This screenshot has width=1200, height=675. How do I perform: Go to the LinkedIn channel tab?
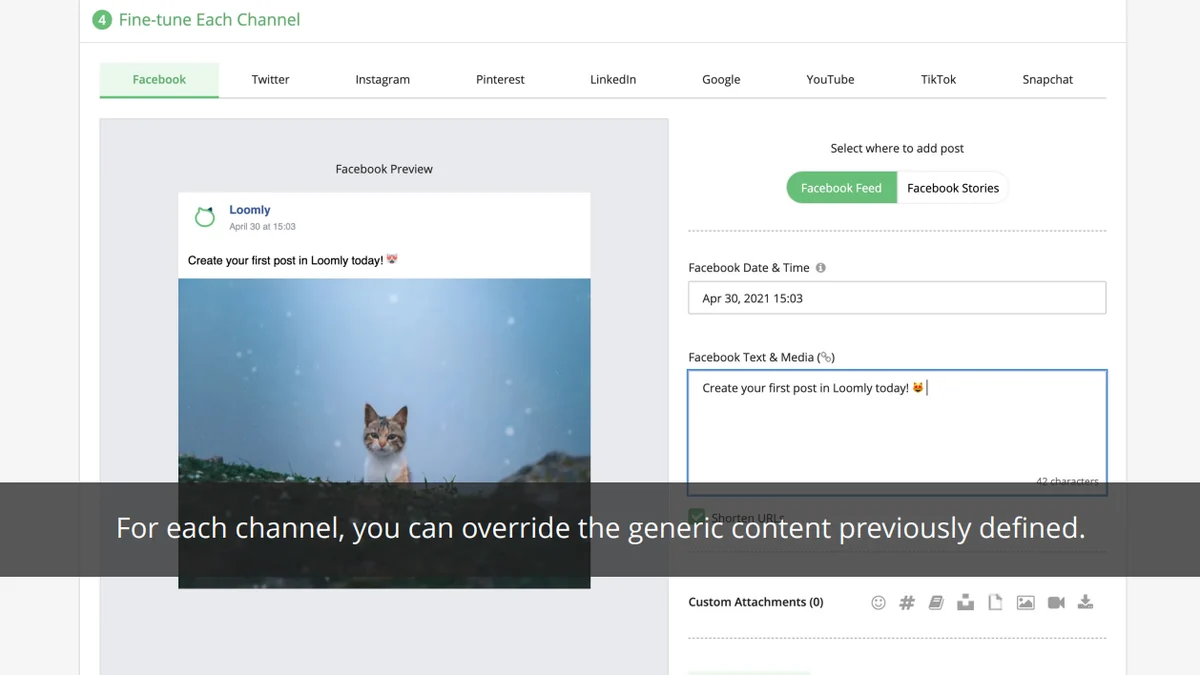coord(613,79)
